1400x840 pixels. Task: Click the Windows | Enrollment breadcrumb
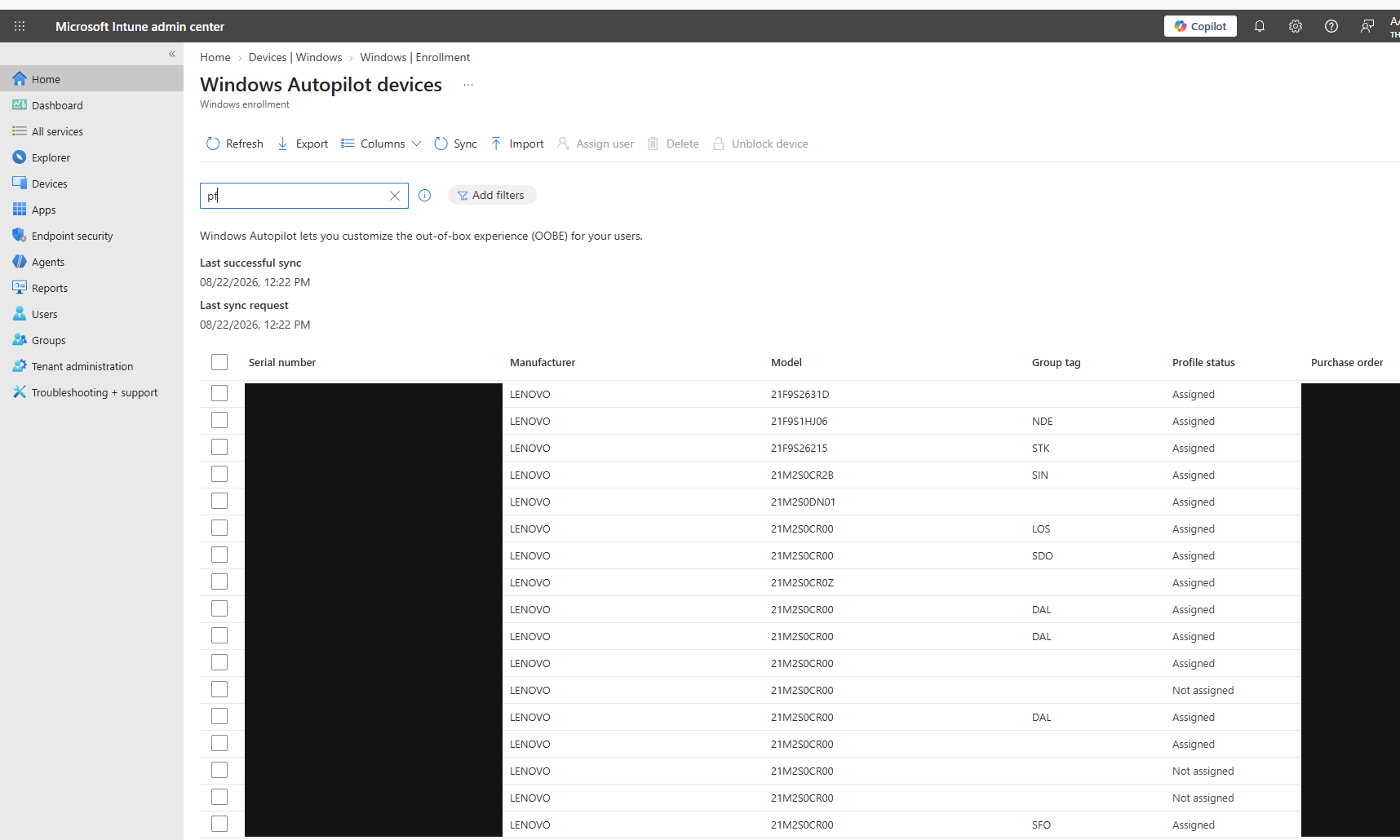pos(415,57)
